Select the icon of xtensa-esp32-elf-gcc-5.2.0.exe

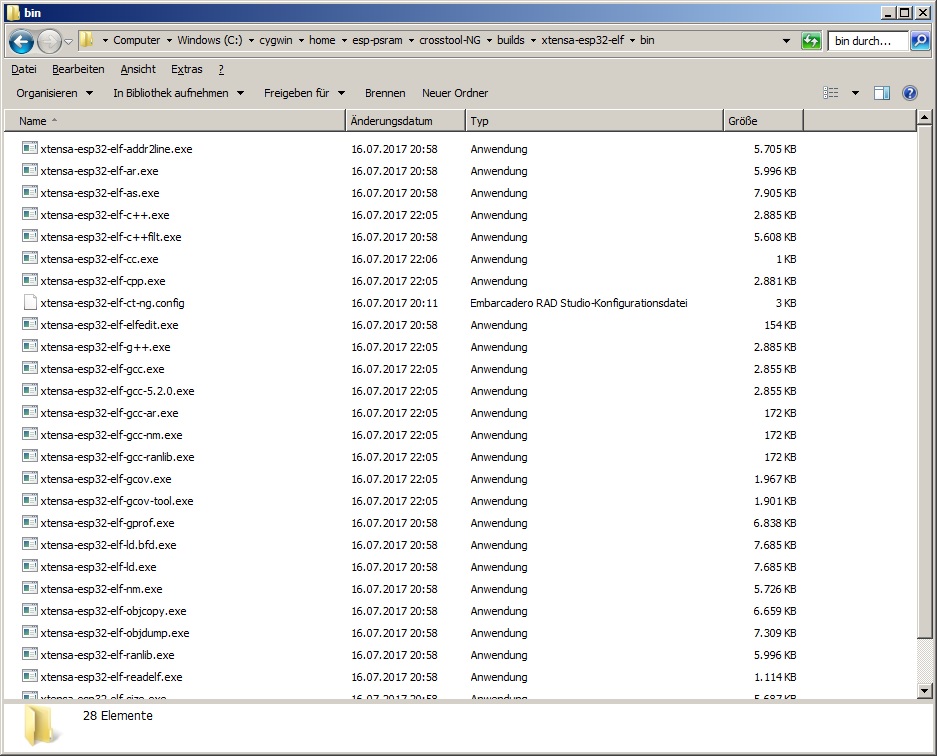click(30, 390)
